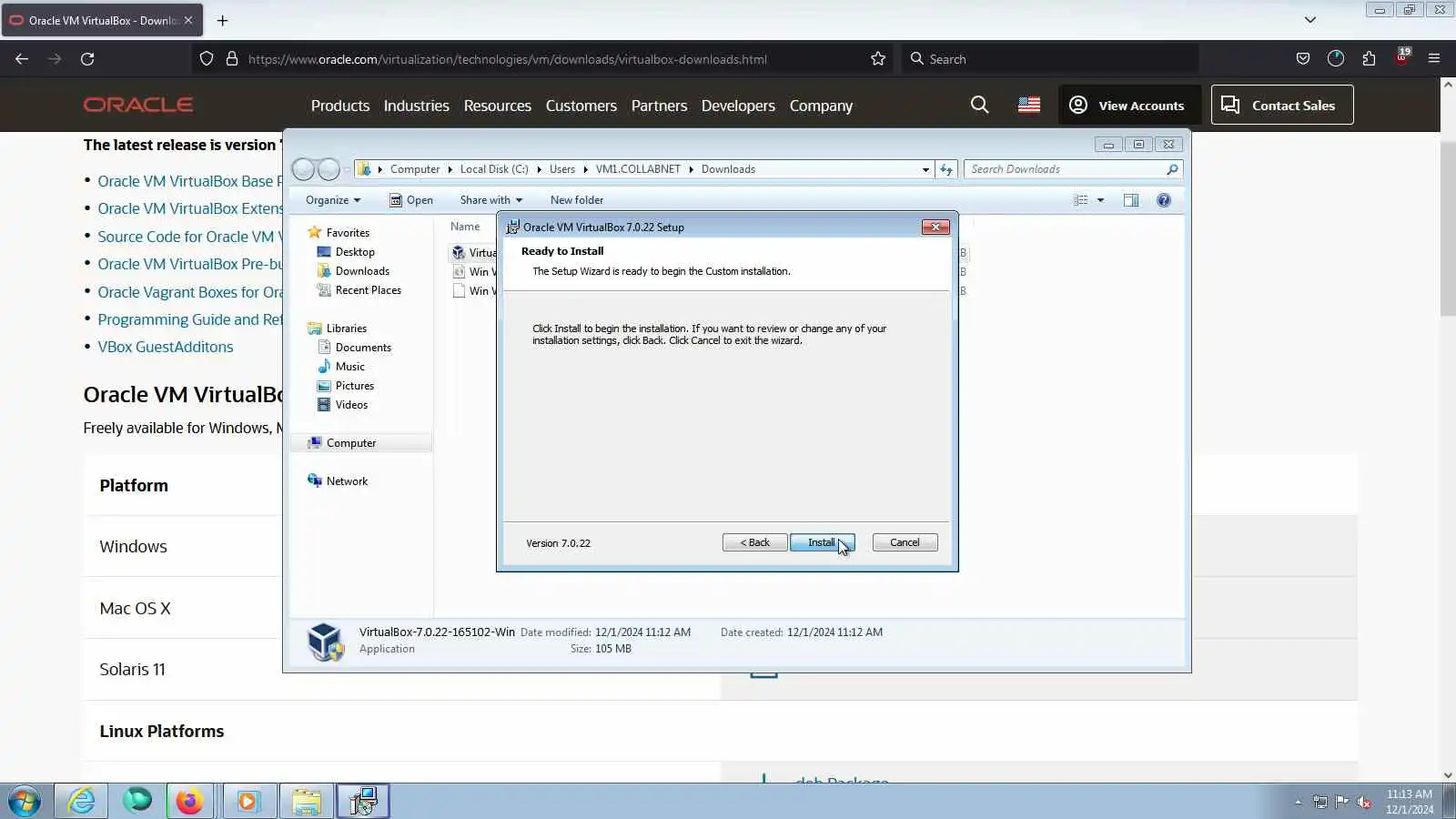Show hidden tray icons arrow

1298,802
